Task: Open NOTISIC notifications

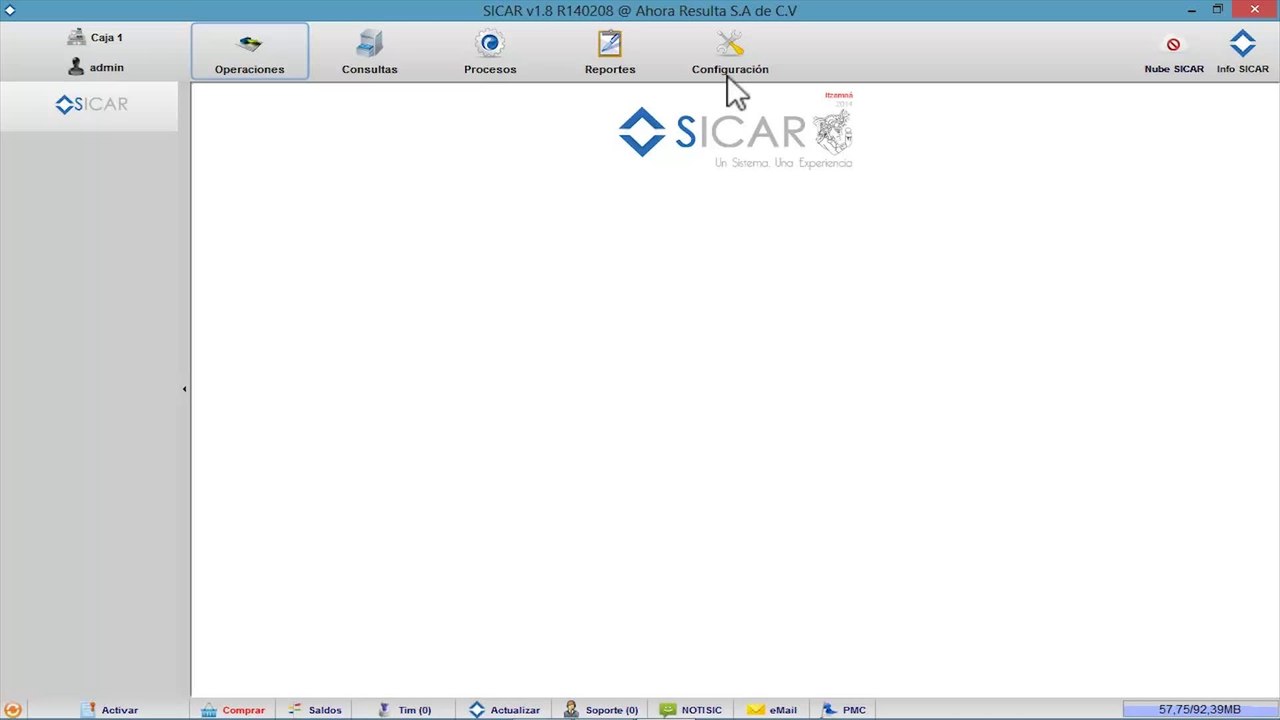Action: click(x=690, y=709)
